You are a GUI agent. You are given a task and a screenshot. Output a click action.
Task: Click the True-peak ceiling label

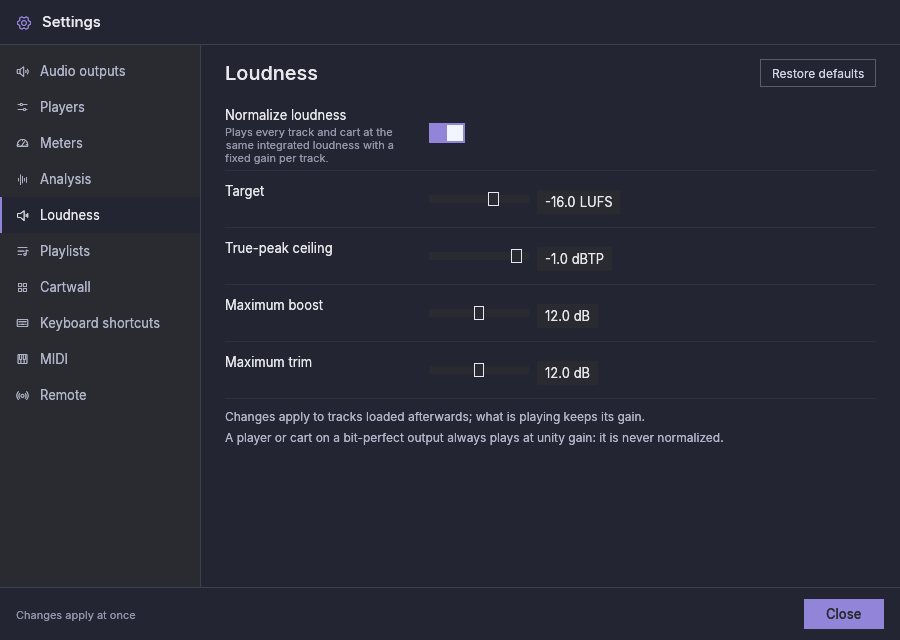[278, 248]
